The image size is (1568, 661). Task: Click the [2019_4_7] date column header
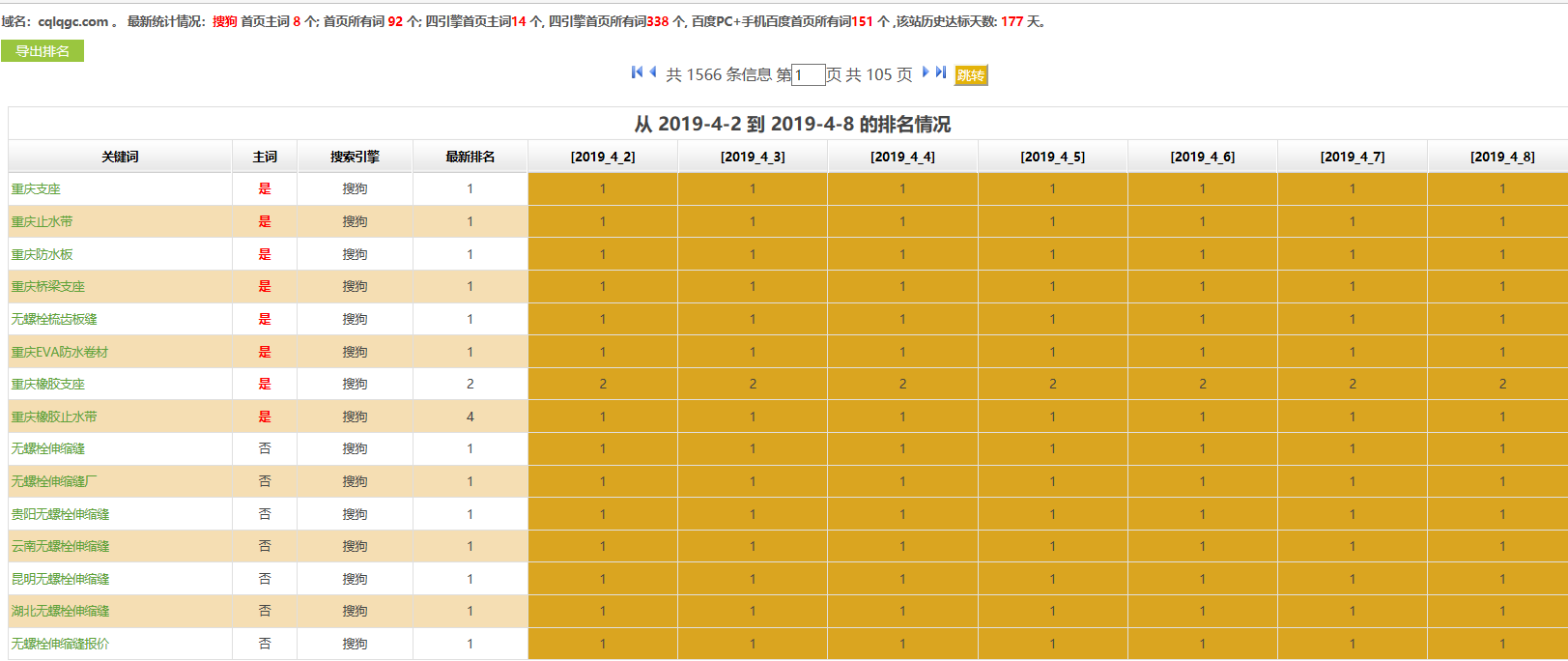click(x=1353, y=157)
